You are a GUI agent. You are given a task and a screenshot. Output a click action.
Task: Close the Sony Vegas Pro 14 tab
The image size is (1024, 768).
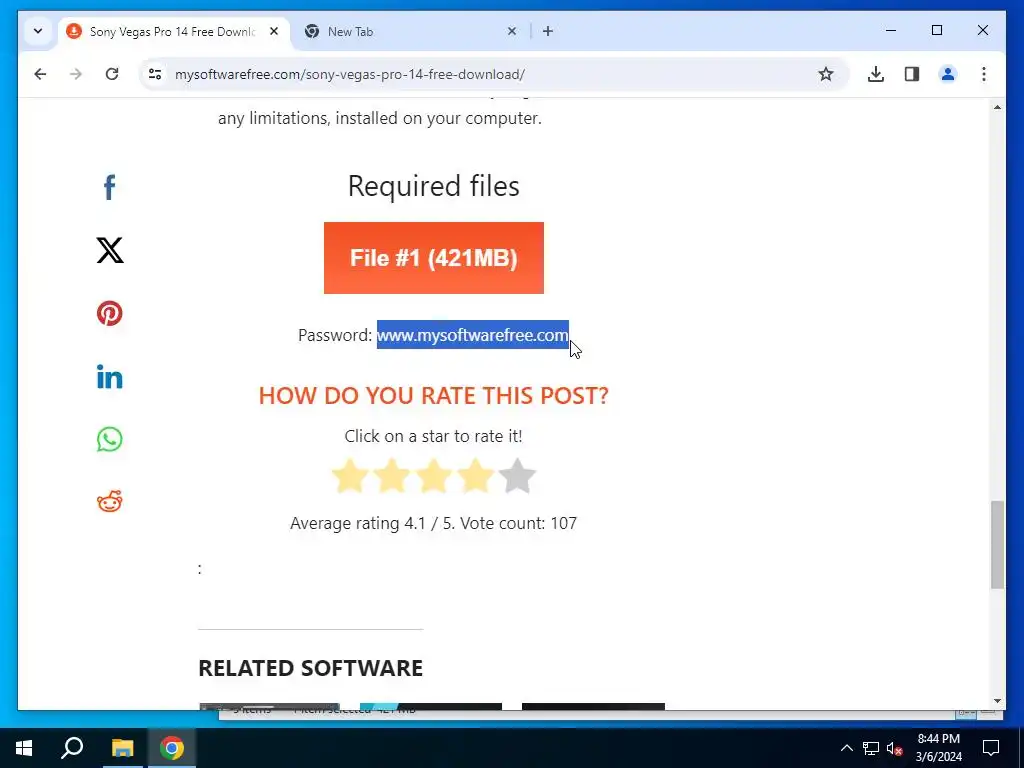pyautogui.click(x=274, y=31)
